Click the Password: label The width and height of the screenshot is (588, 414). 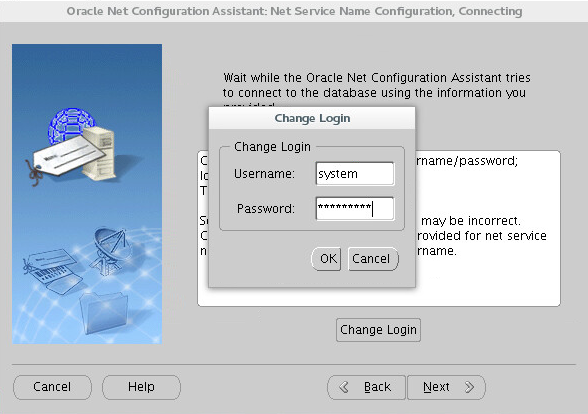click(x=266, y=208)
